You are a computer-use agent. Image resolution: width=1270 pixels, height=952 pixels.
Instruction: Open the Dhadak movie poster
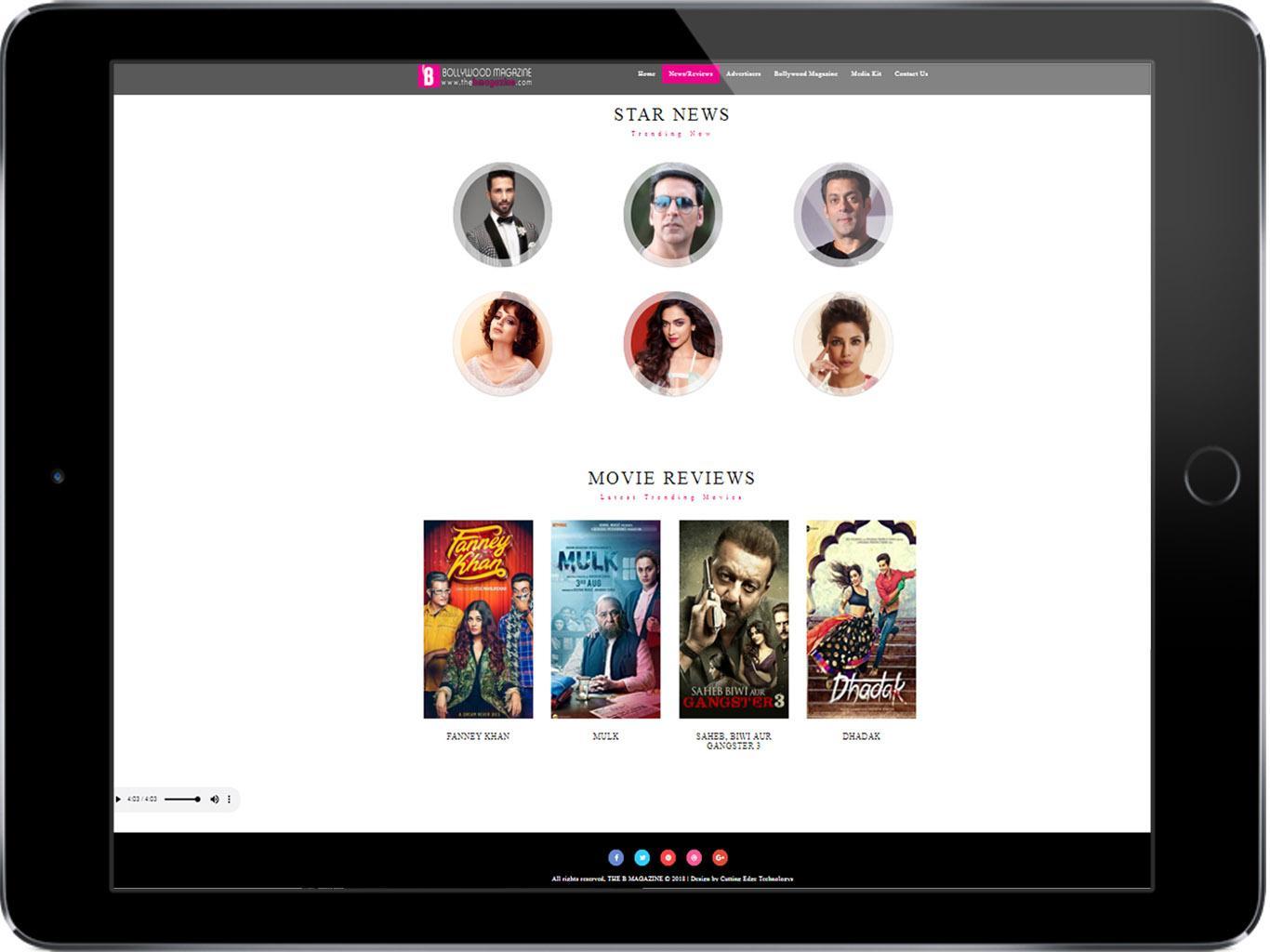pos(861,619)
